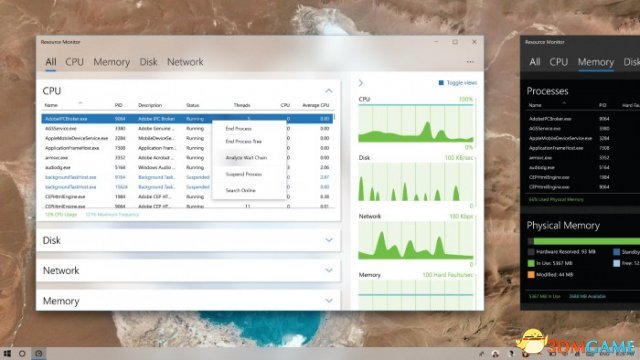Screen dimensions: 640x360
Task: Collapse graphs pane with the right arrow
Action: click(361, 83)
